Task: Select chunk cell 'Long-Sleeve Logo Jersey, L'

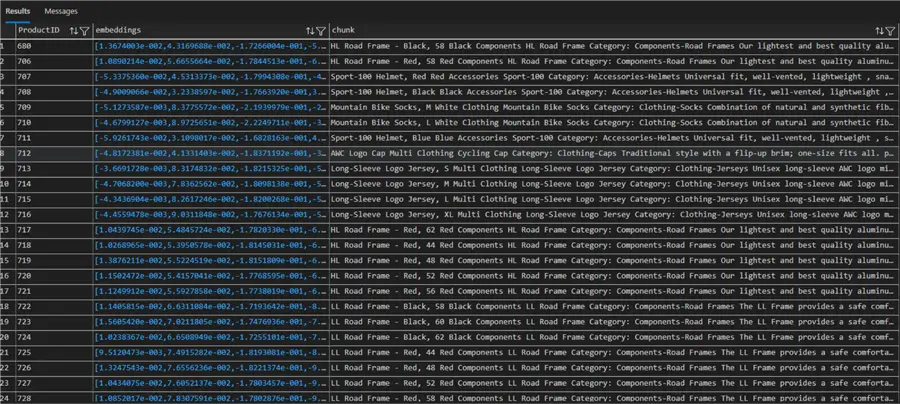Action: [612, 199]
